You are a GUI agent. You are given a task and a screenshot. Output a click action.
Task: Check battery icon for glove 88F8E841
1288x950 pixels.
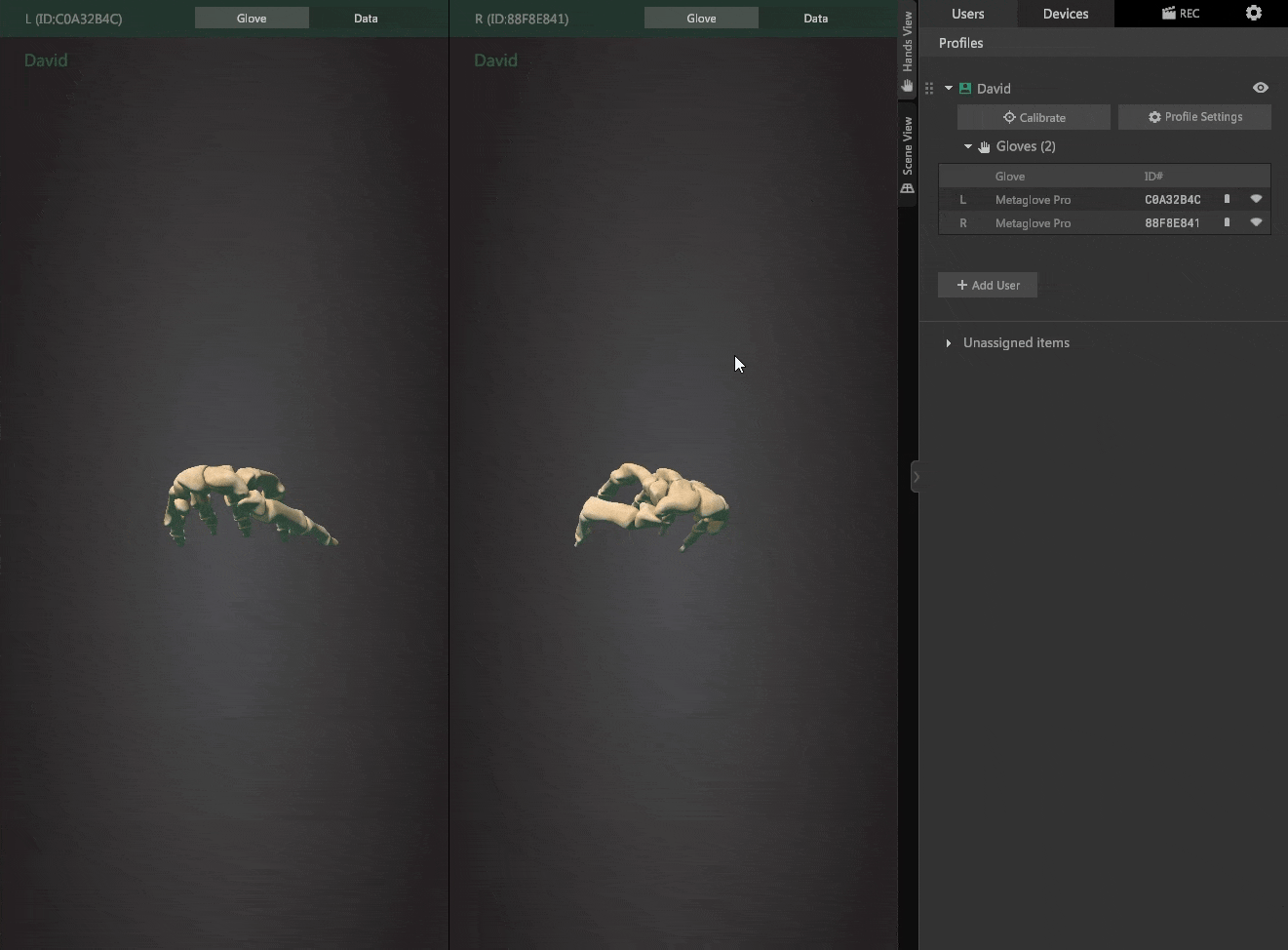point(1227,222)
